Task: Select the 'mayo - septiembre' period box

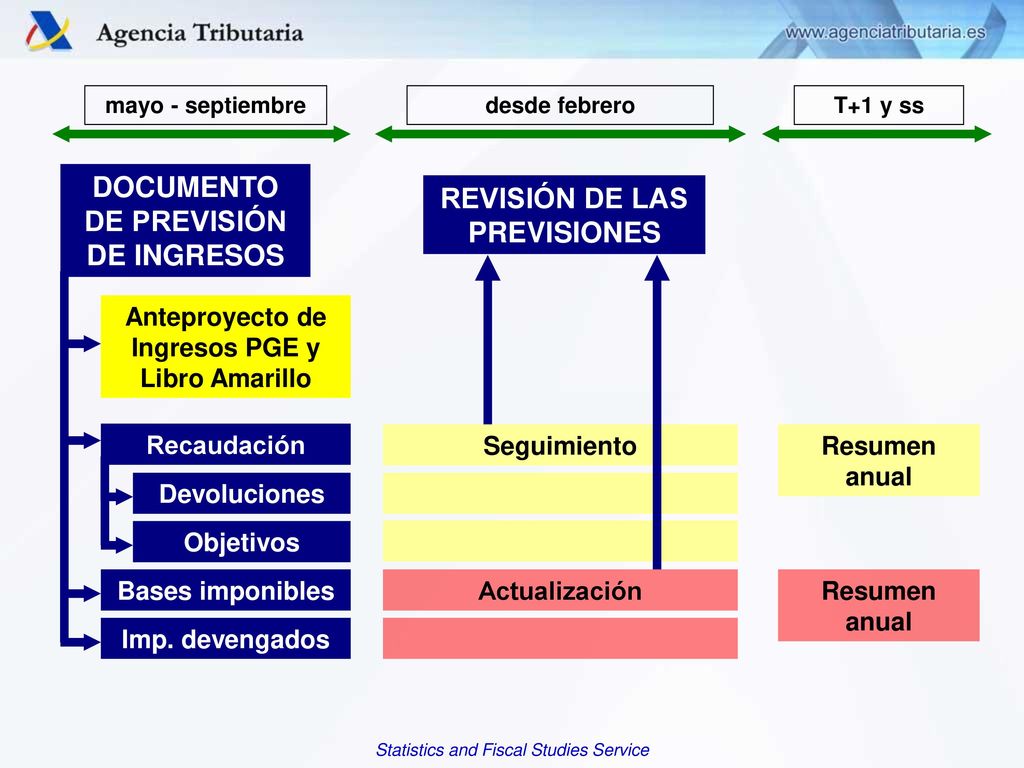Action: pos(205,105)
